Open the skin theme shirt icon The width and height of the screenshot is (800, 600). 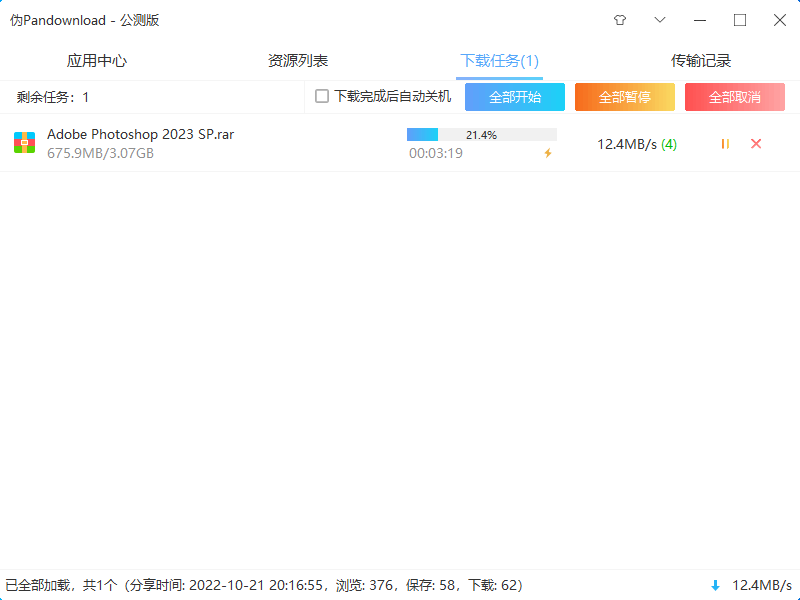click(x=620, y=20)
